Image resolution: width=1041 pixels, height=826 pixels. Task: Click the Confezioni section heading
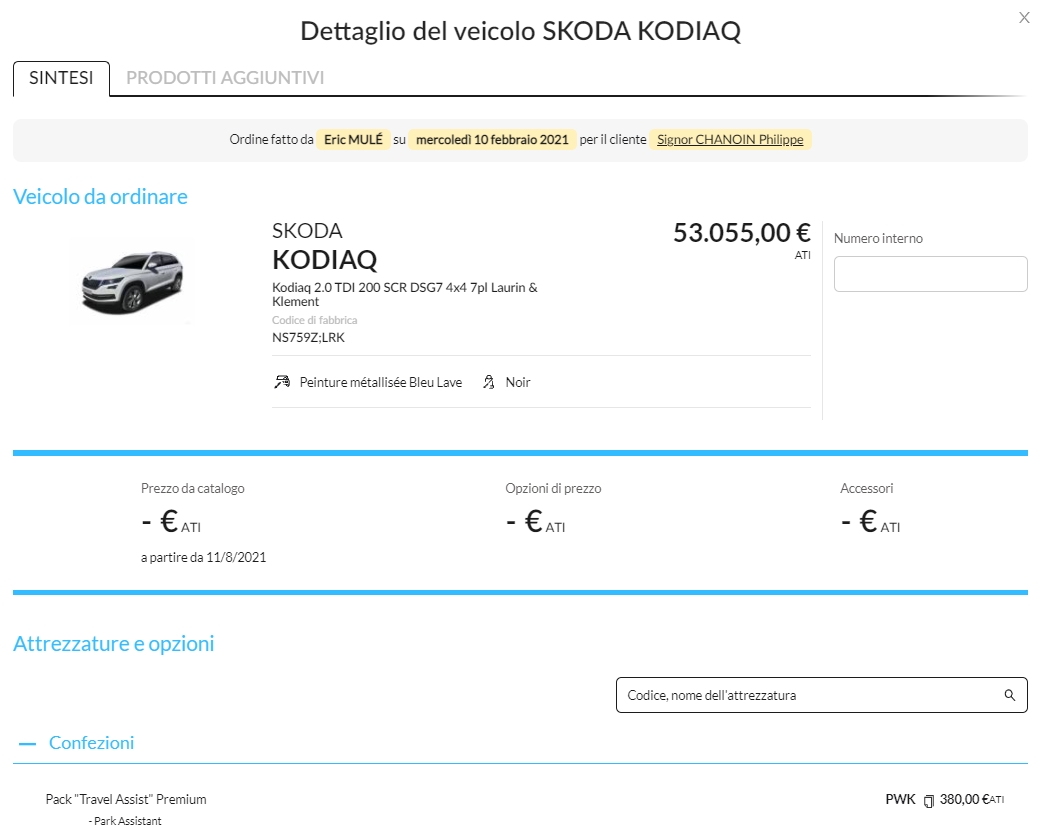92,743
